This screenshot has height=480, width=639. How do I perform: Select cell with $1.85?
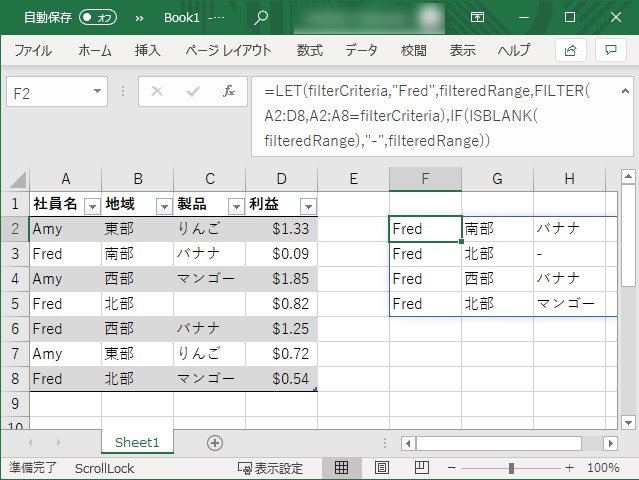281,279
